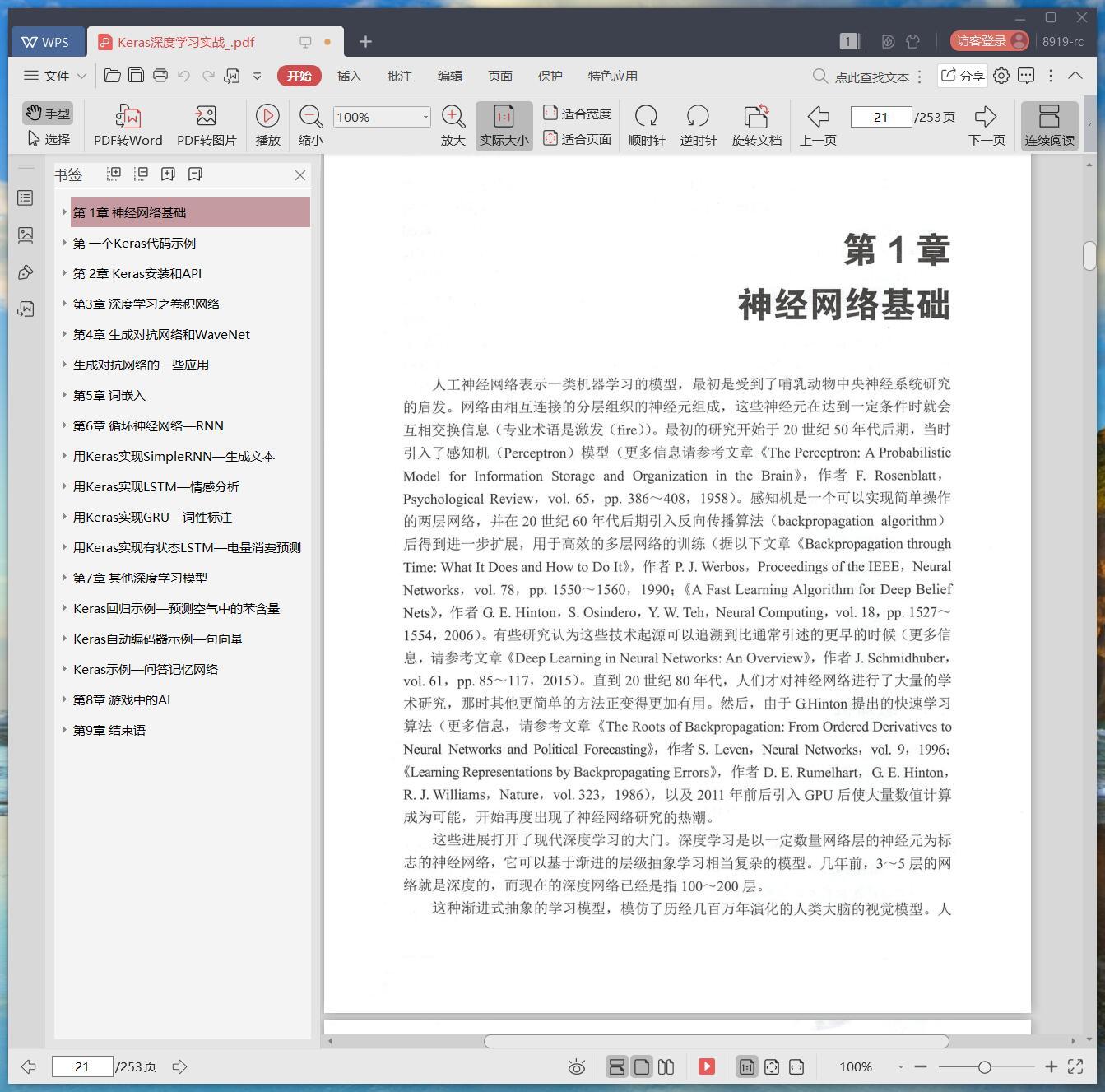Switch to the WPS home tab

[x=46, y=41]
